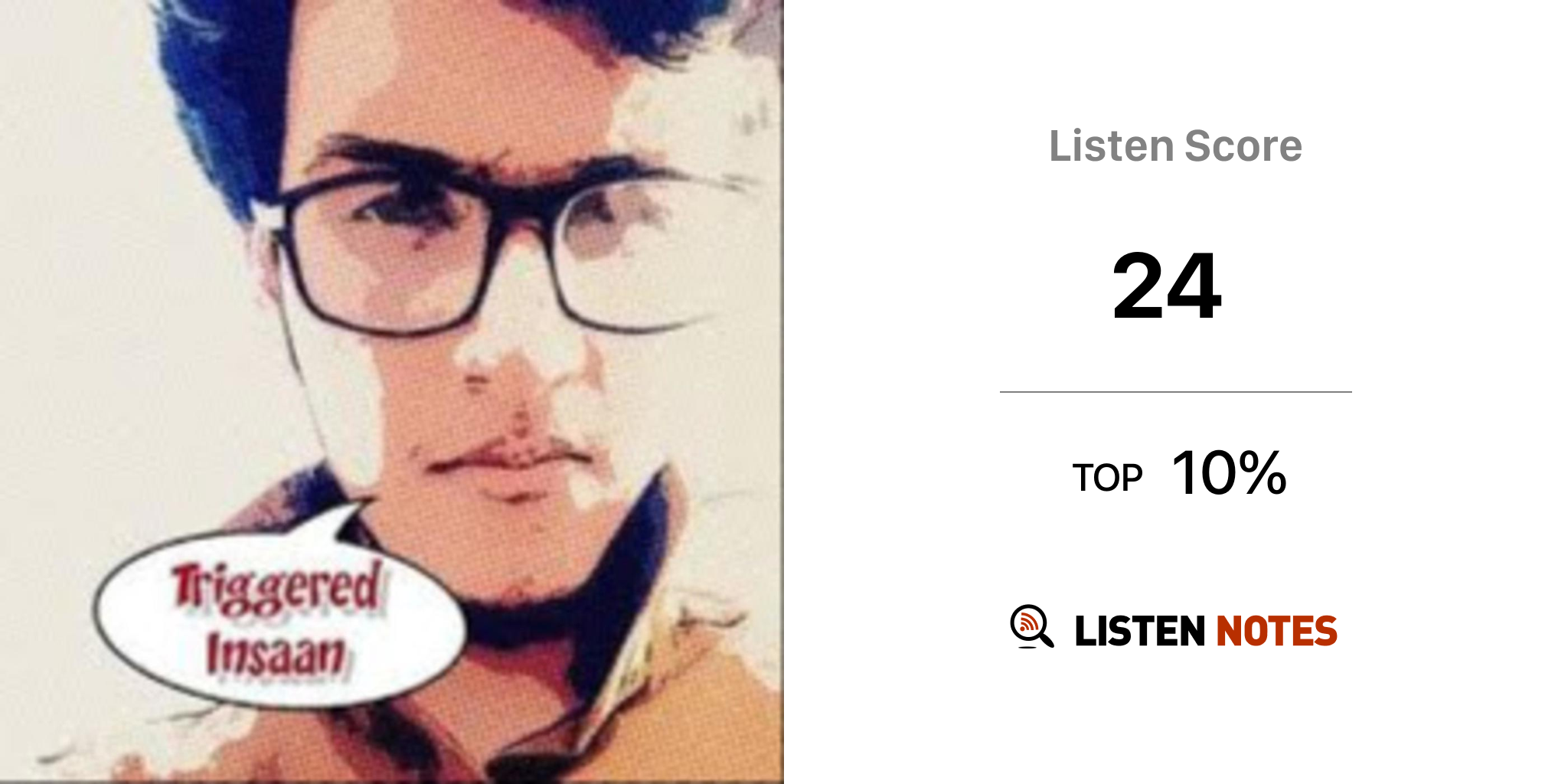Viewport: 1568px width, 784px height.
Task: Click the red word Insaan
Action: pyautogui.click(x=276, y=655)
